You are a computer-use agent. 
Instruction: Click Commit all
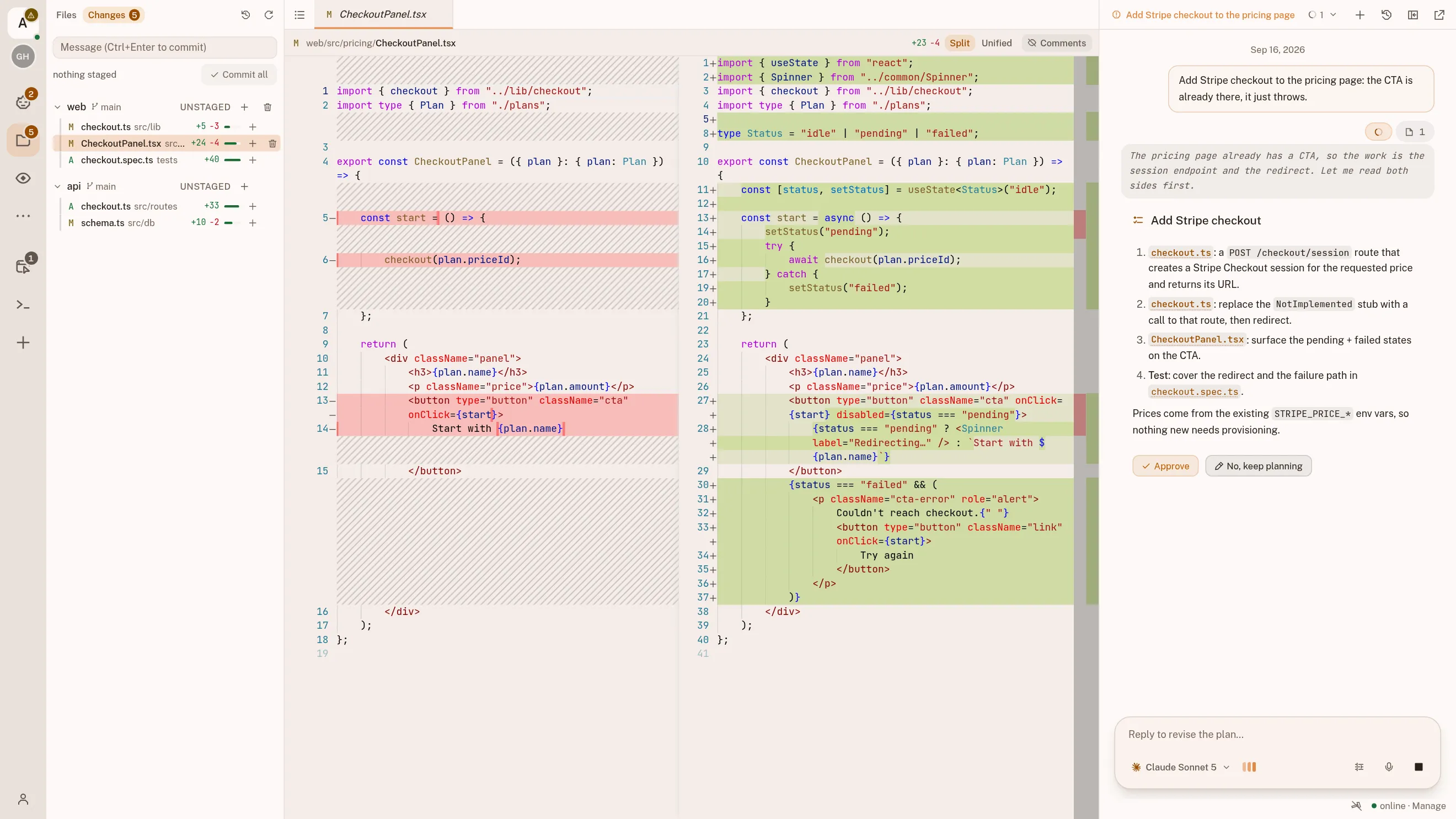(x=239, y=74)
